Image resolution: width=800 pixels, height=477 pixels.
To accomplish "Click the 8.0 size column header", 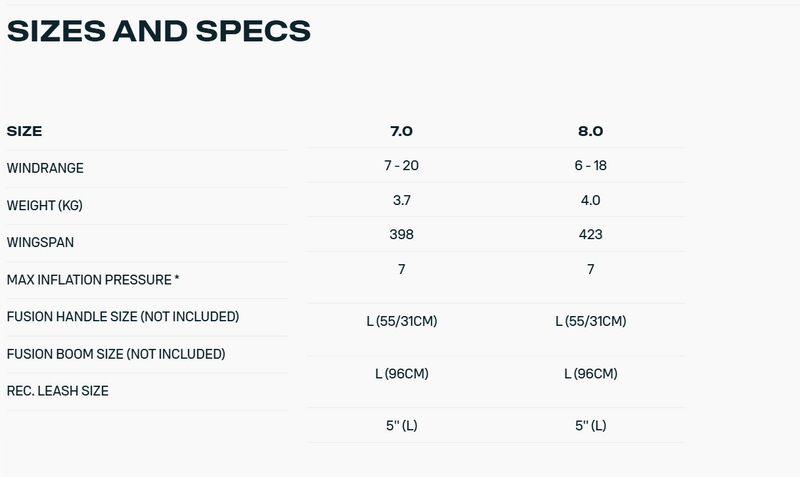I will [x=590, y=131].
